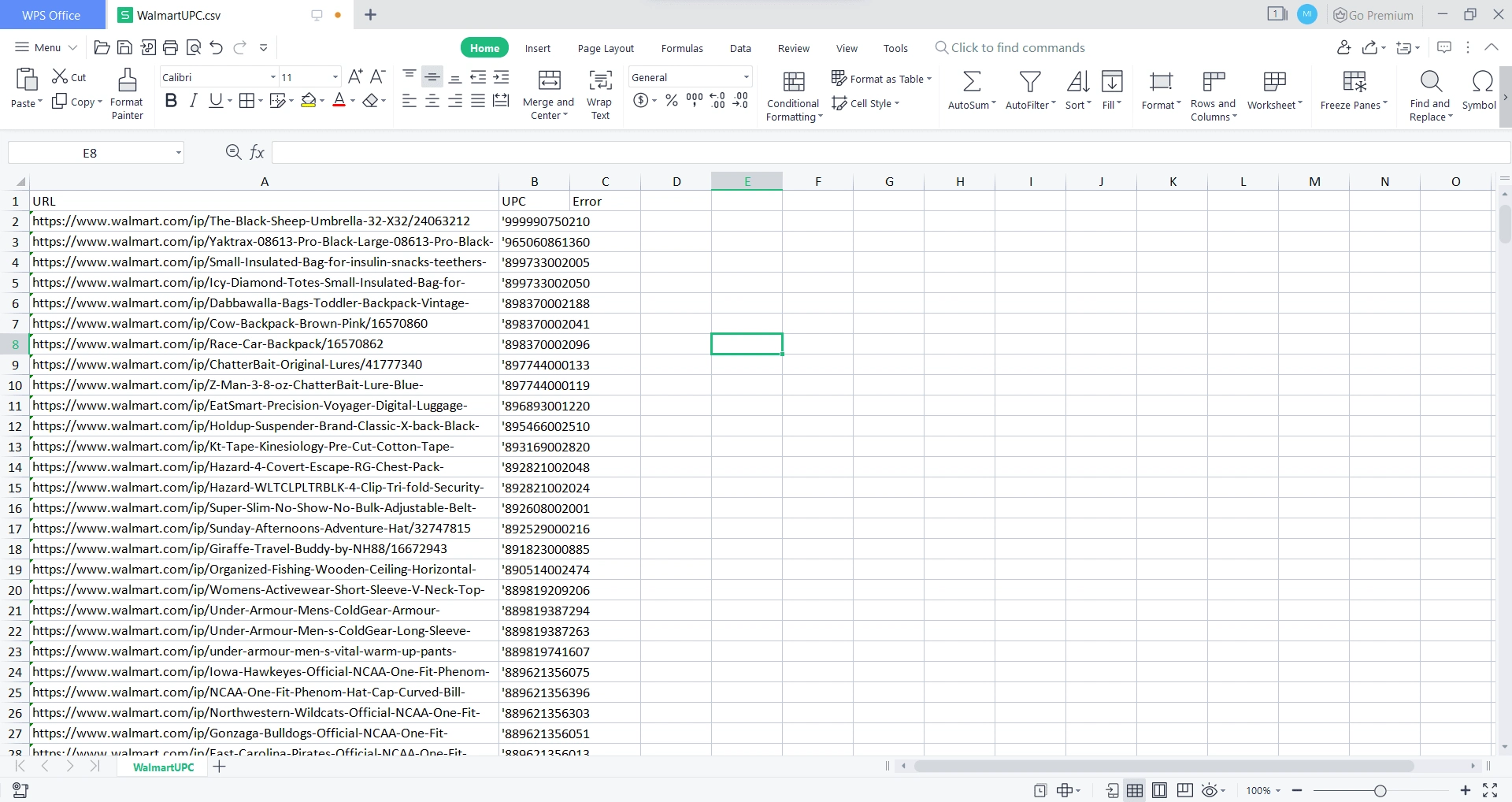The image size is (1512, 802).
Task: Click the Open file folder icon
Action: coord(102,47)
